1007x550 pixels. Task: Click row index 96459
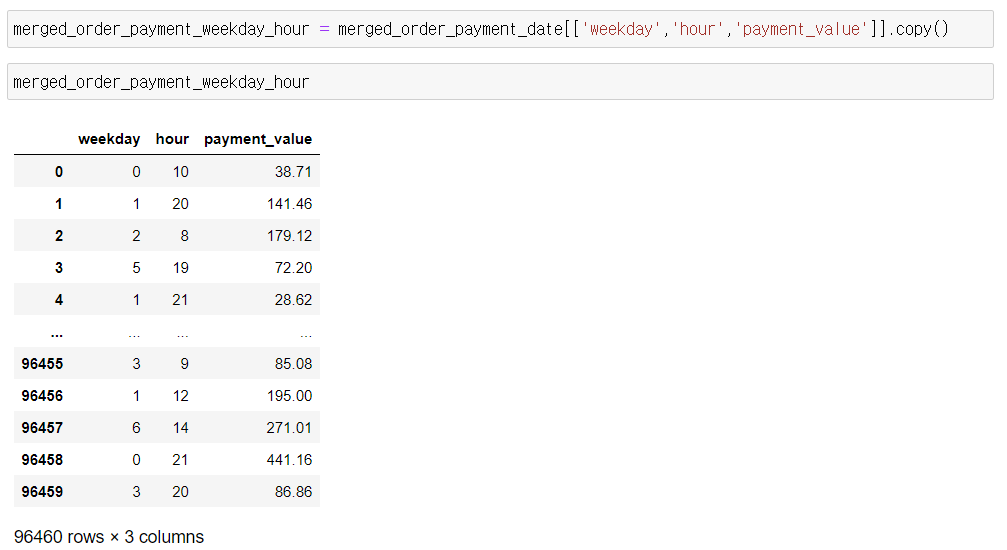(42, 492)
